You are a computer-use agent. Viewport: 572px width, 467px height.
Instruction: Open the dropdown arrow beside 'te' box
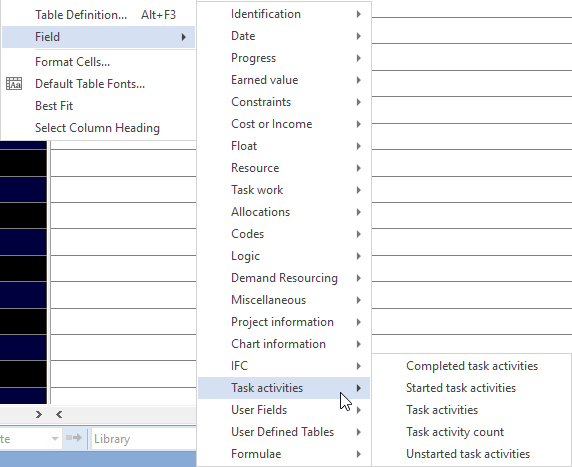click(x=55, y=439)
